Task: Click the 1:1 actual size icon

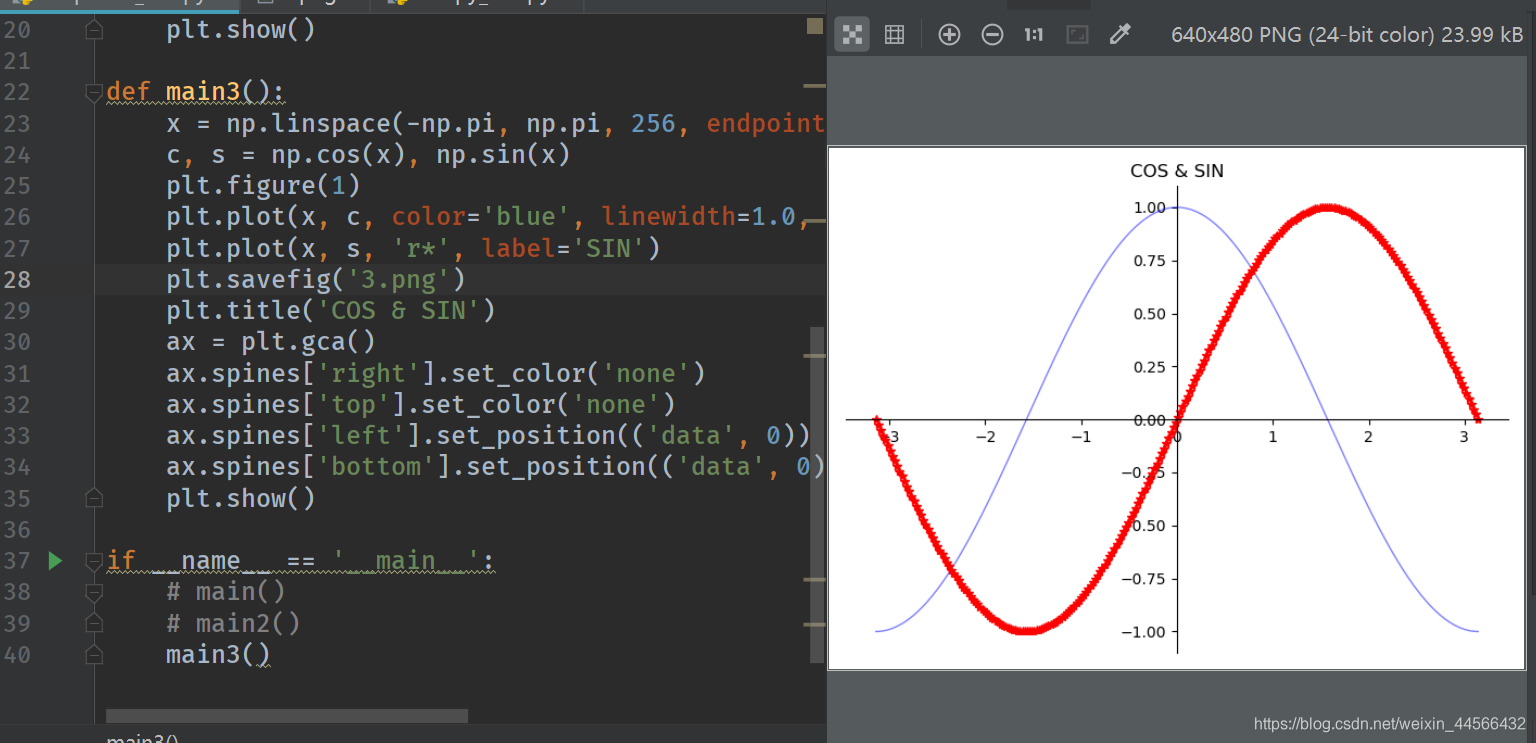Action: 1033,33
